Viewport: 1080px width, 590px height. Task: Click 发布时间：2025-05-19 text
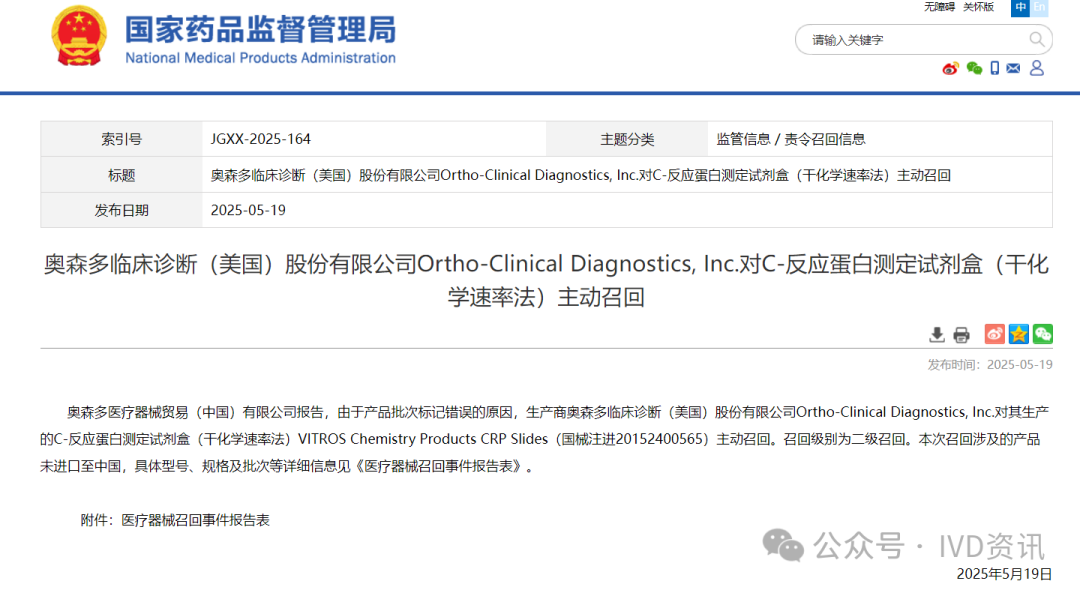tap(990, 365)
